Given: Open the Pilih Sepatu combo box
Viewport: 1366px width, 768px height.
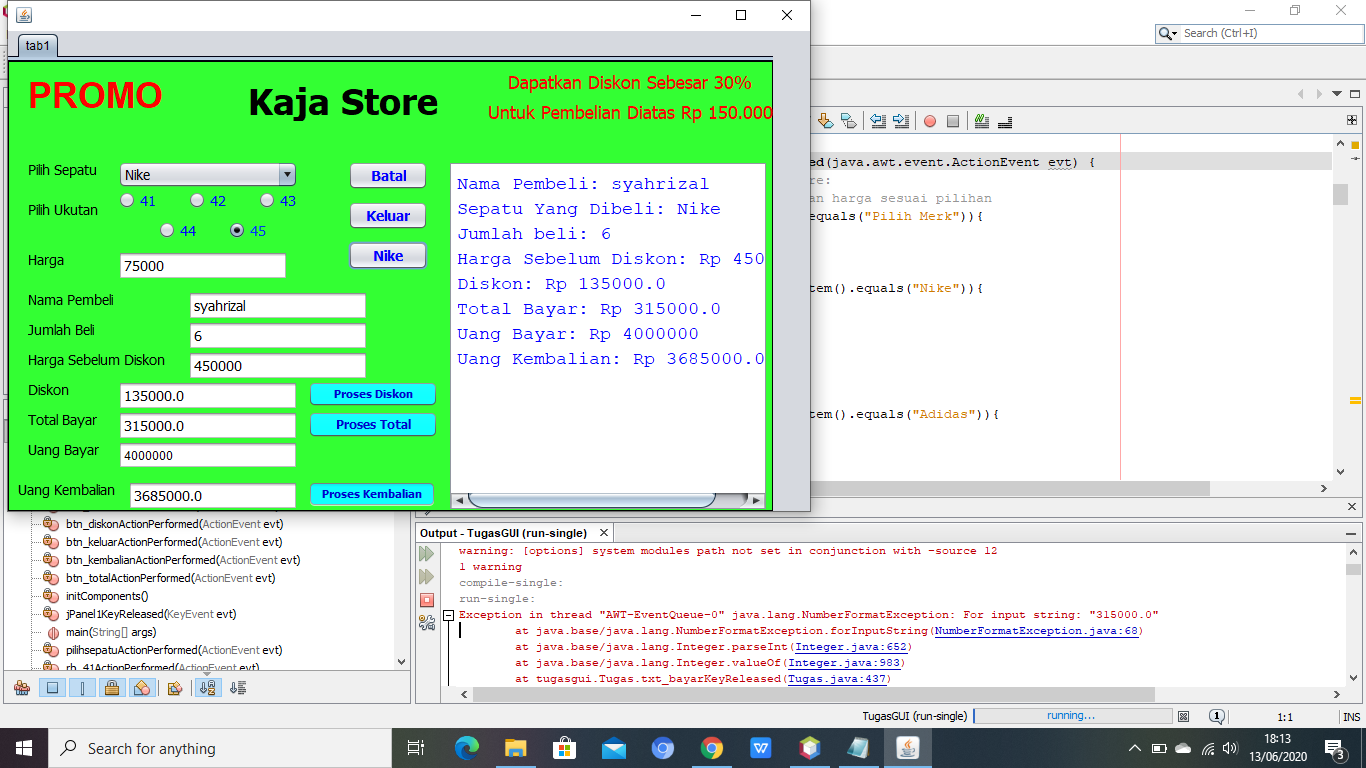Looking at the screenshot, I should [x=208, y=175].
